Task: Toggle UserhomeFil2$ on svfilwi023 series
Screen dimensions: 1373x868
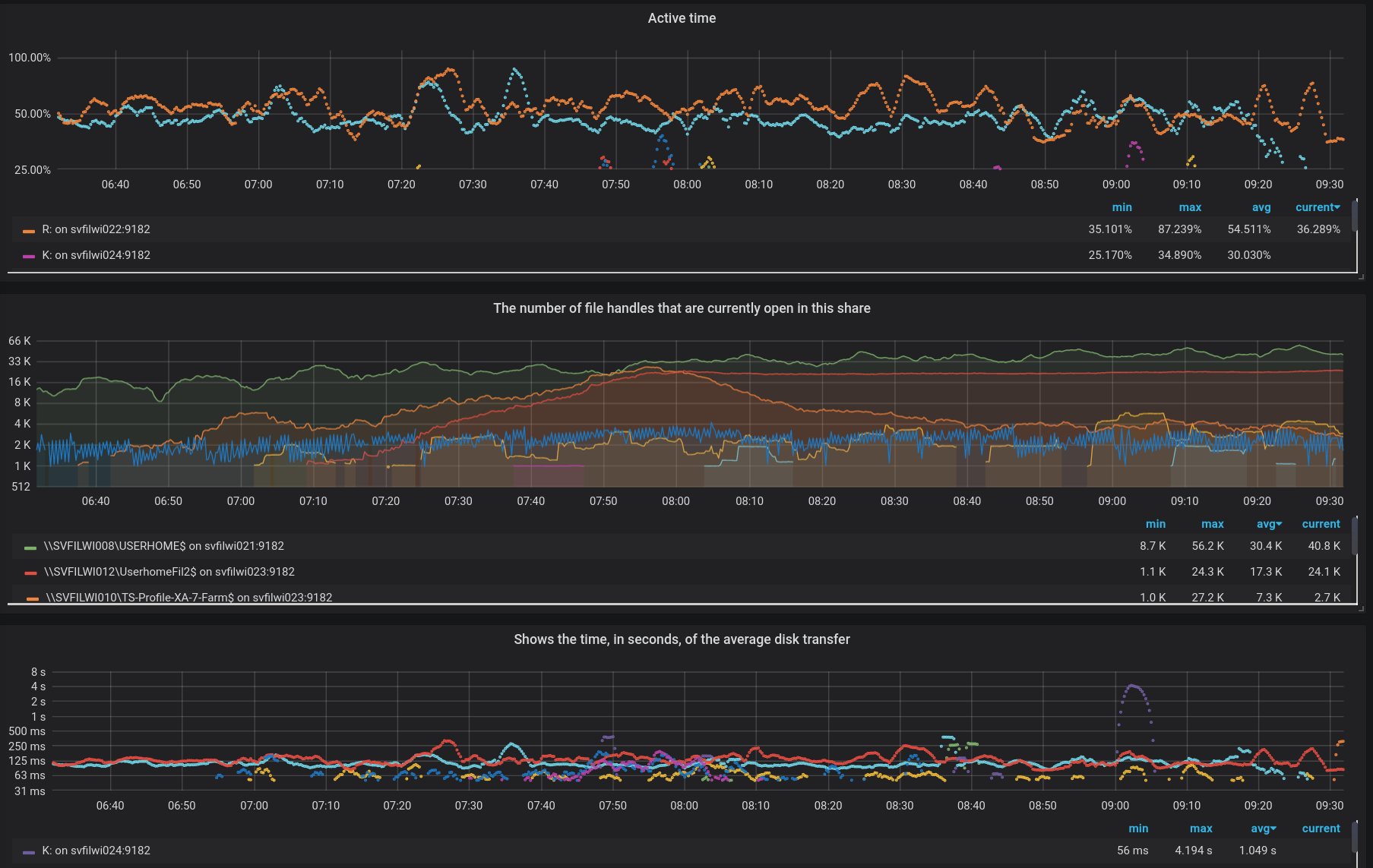Action: 169,572
